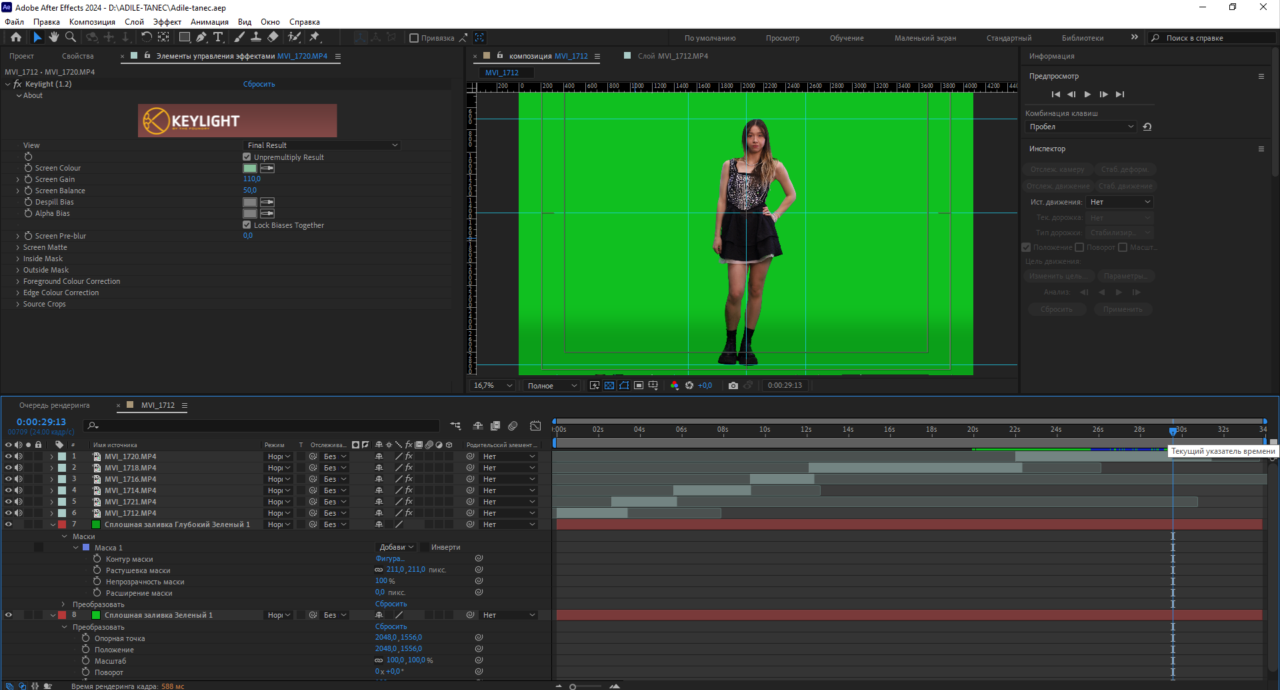
Task: Select the Selection arrow tool
Action: (x=37, y=37)
